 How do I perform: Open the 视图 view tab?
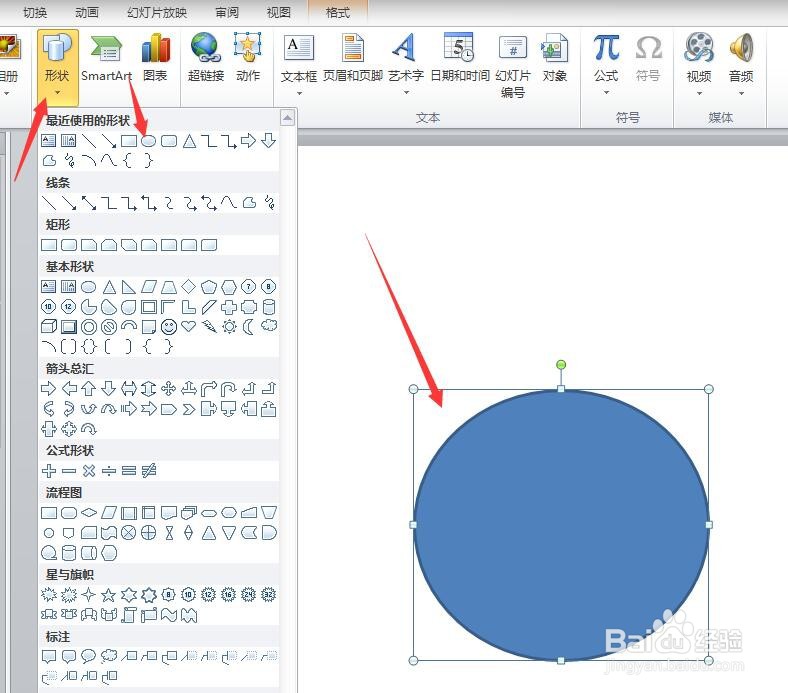(279, 12)
